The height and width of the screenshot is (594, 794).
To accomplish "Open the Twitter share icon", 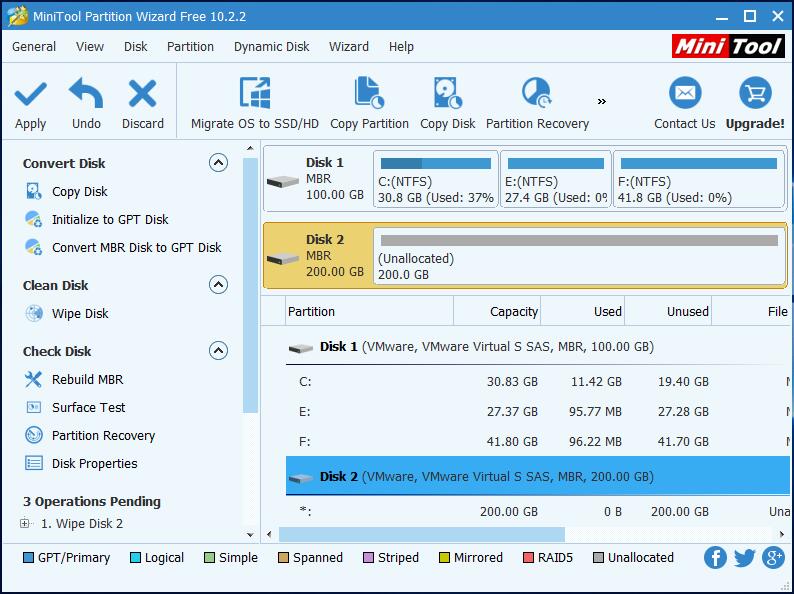I will 744,558.
